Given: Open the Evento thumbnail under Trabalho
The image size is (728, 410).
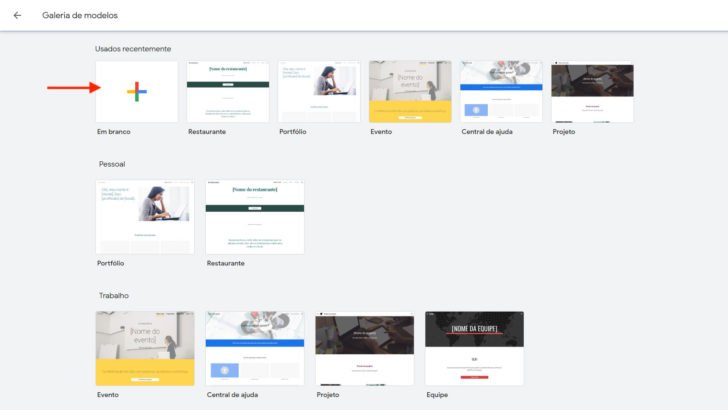Looking at the screenshot, I should pos(145,347).
